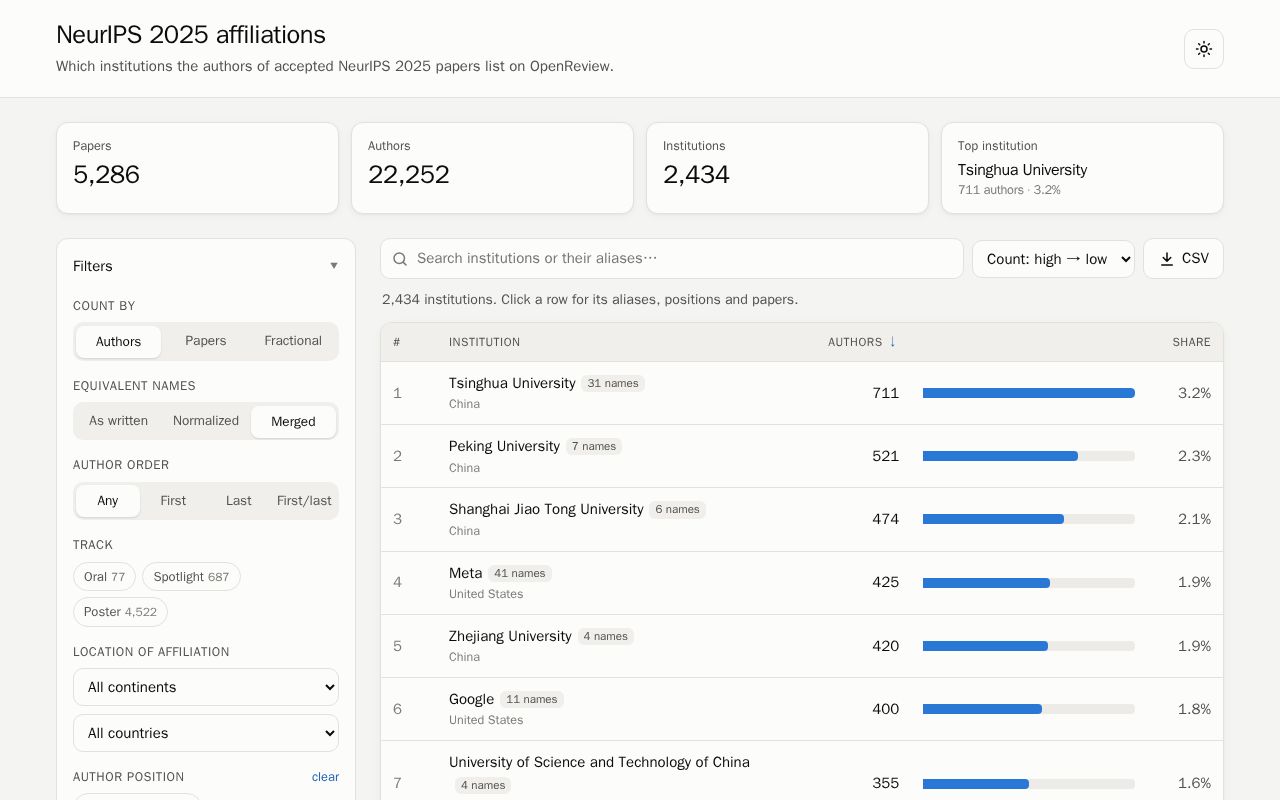Open the Peking University row
This screenshot has height=800, width=1280.
pos(802,456)
